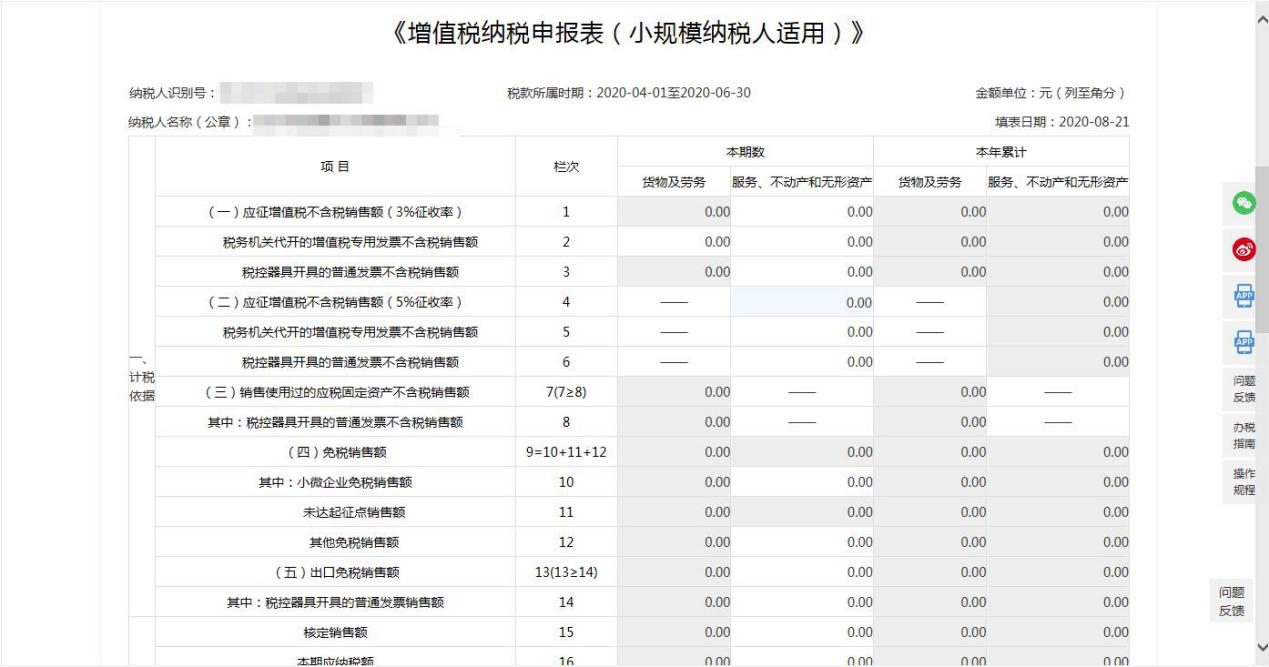Click the blurred 纳税人识别号 value

pyautogui.click(x=296, y=94)
